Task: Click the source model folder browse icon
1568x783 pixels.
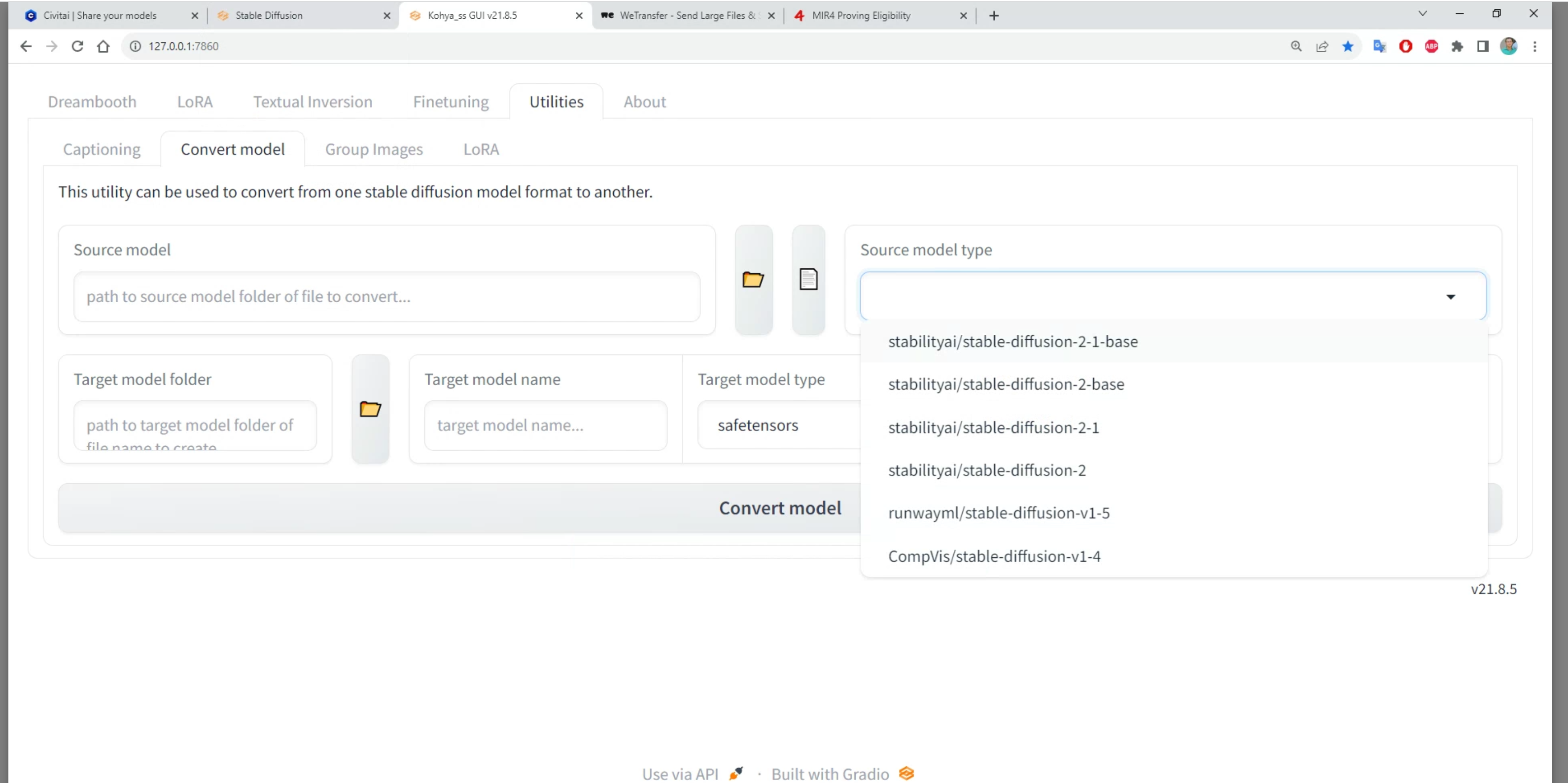Action: (754, 280)
